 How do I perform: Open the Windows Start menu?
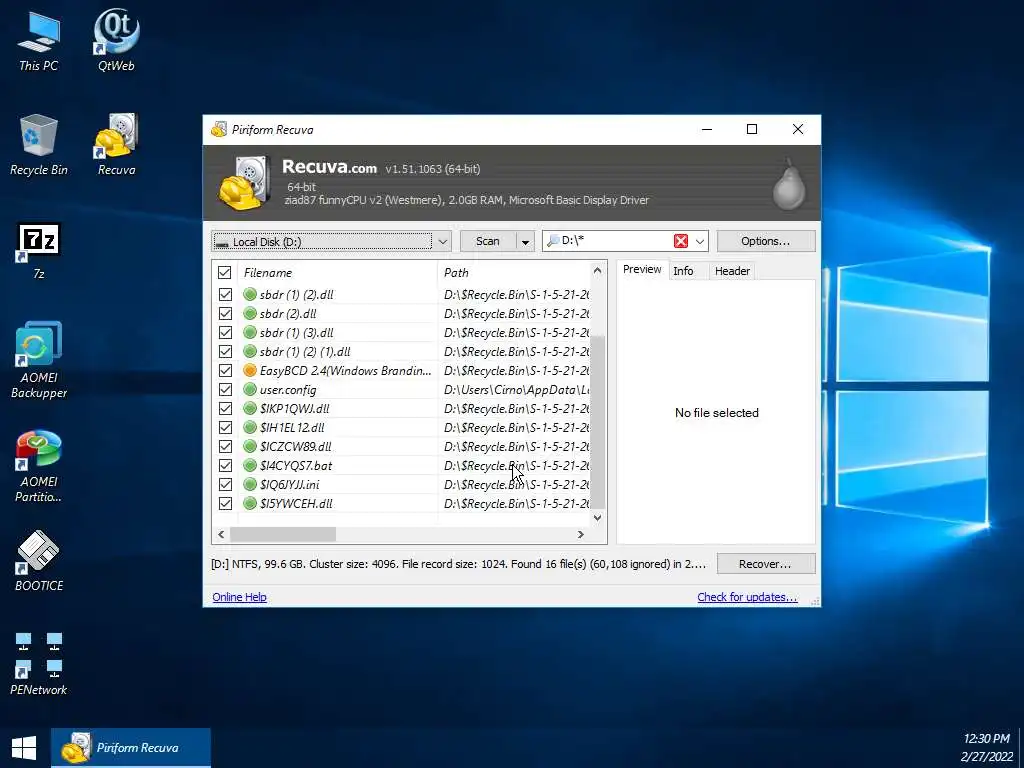pos(24,748)
